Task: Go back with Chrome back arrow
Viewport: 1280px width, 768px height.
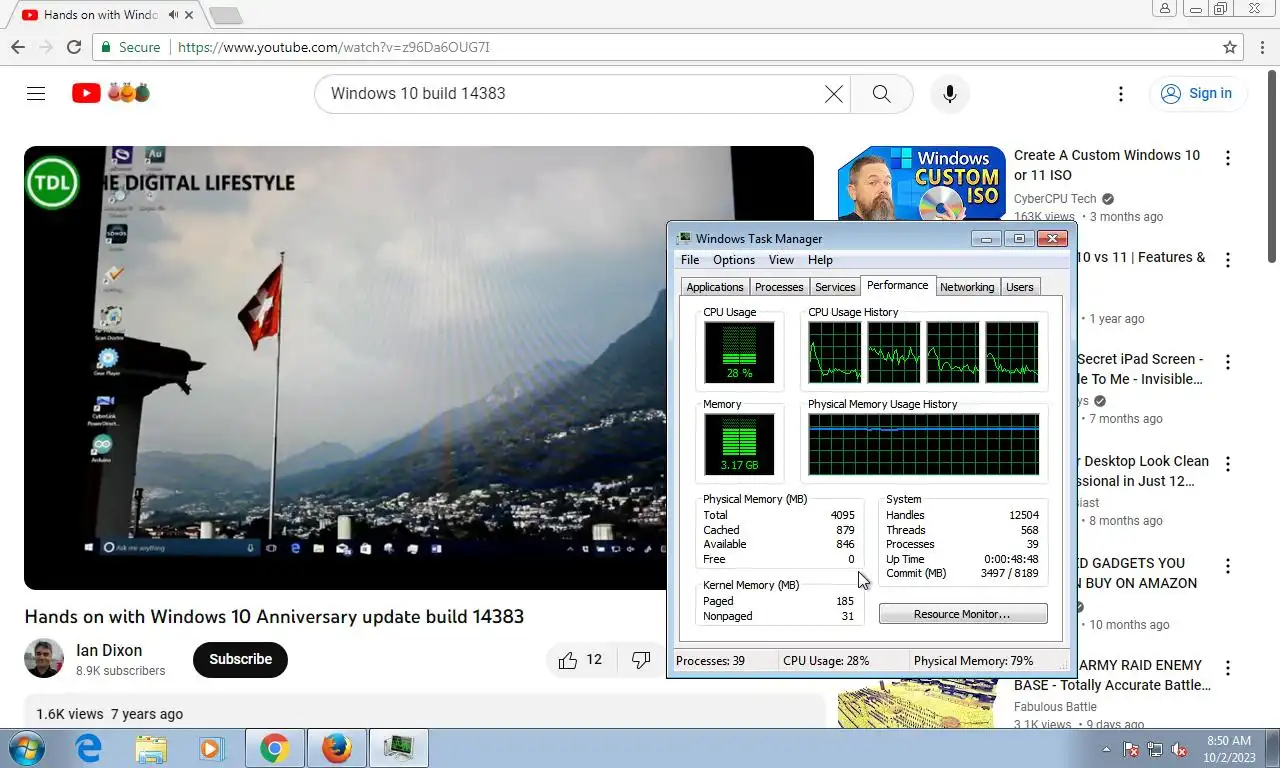Action: pos(18,47)
